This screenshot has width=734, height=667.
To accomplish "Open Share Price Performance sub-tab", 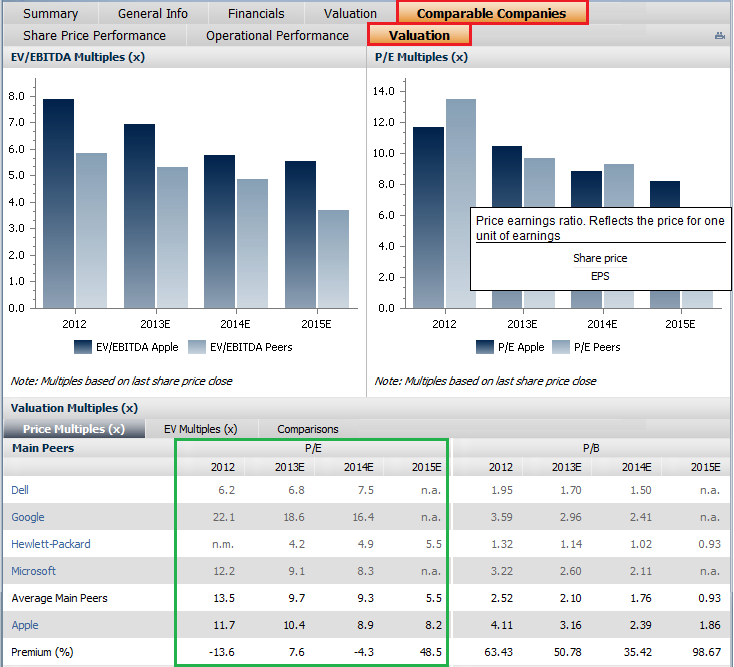I will point(95,36).
